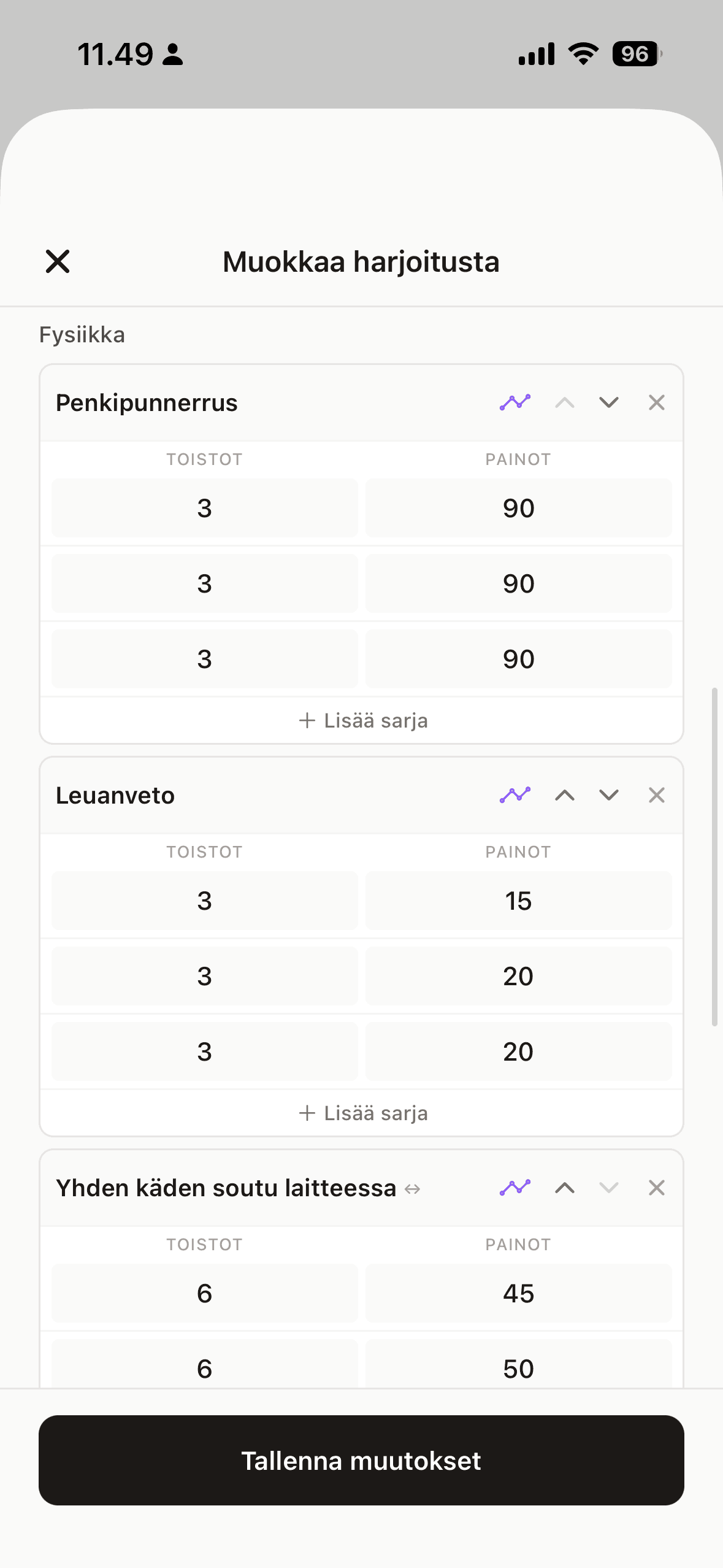Open progress chart for Penkipunnerrus
723x1568 pixels.
coord(515,402)
